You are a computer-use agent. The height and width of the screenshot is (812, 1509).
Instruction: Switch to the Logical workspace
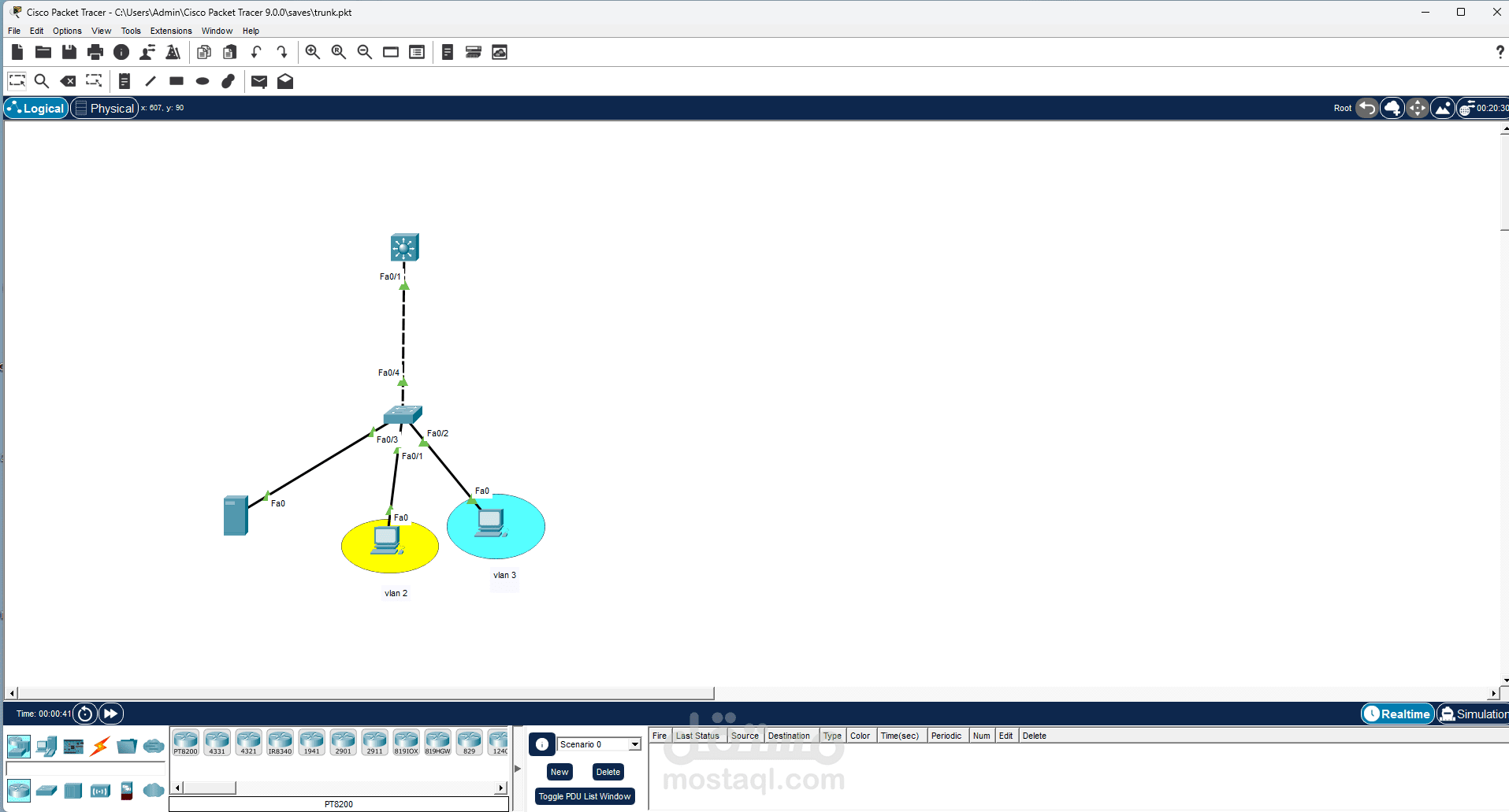click(x=36, y=108)
